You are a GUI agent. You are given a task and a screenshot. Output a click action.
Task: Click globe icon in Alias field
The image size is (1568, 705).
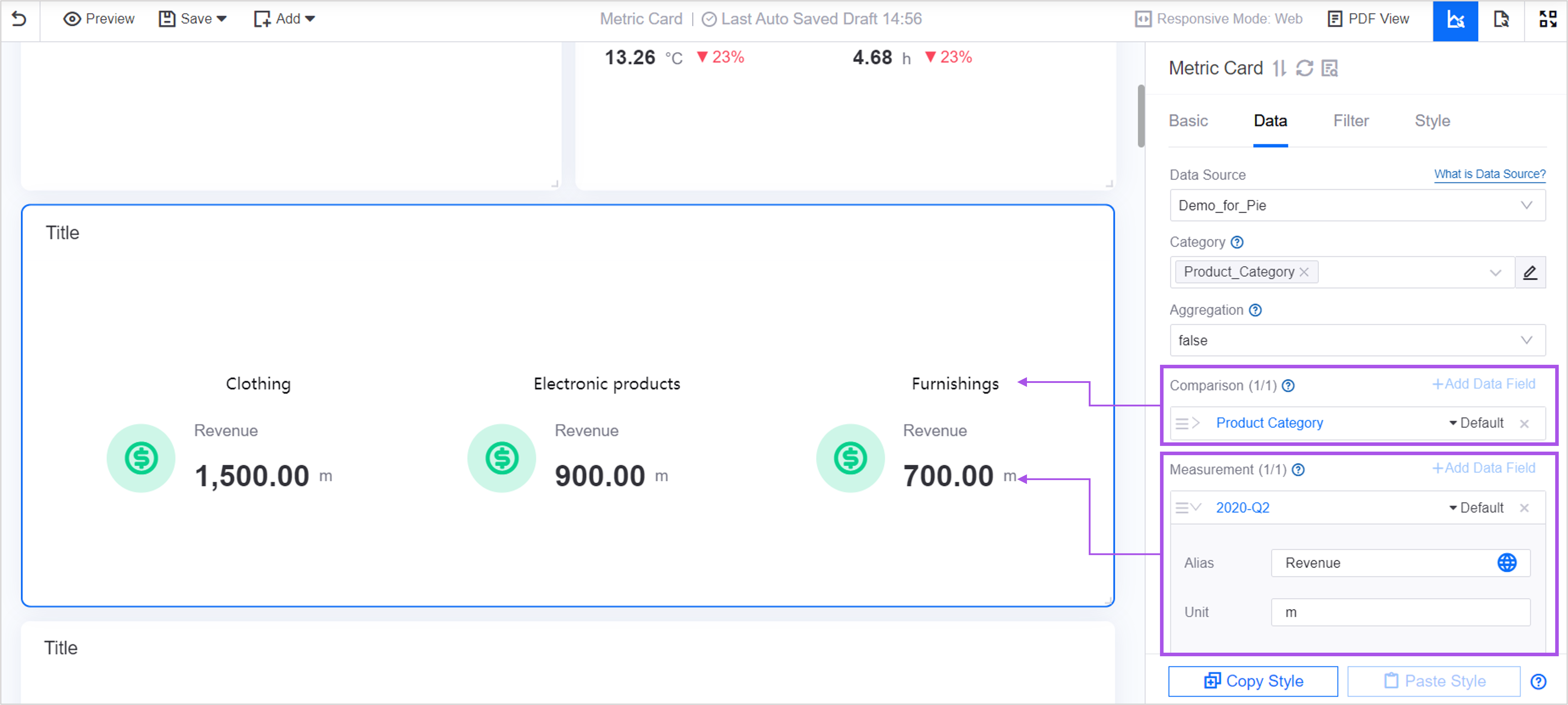pos(1506,563)
